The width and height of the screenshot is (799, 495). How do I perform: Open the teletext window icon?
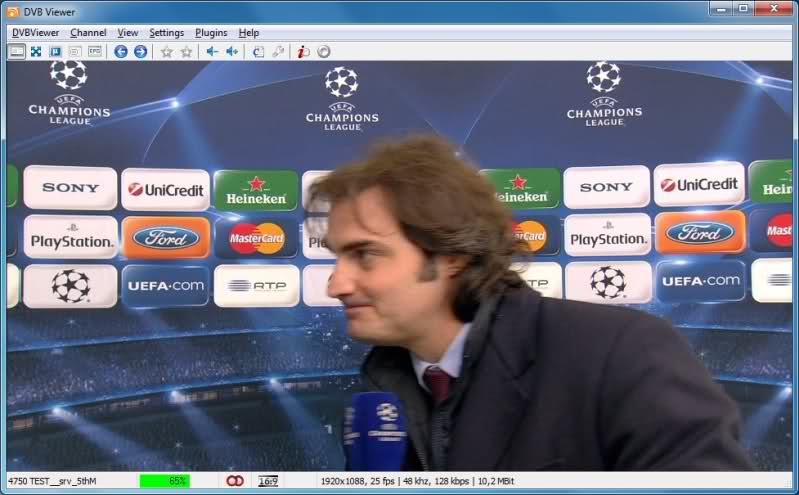(x=75, y=51)
